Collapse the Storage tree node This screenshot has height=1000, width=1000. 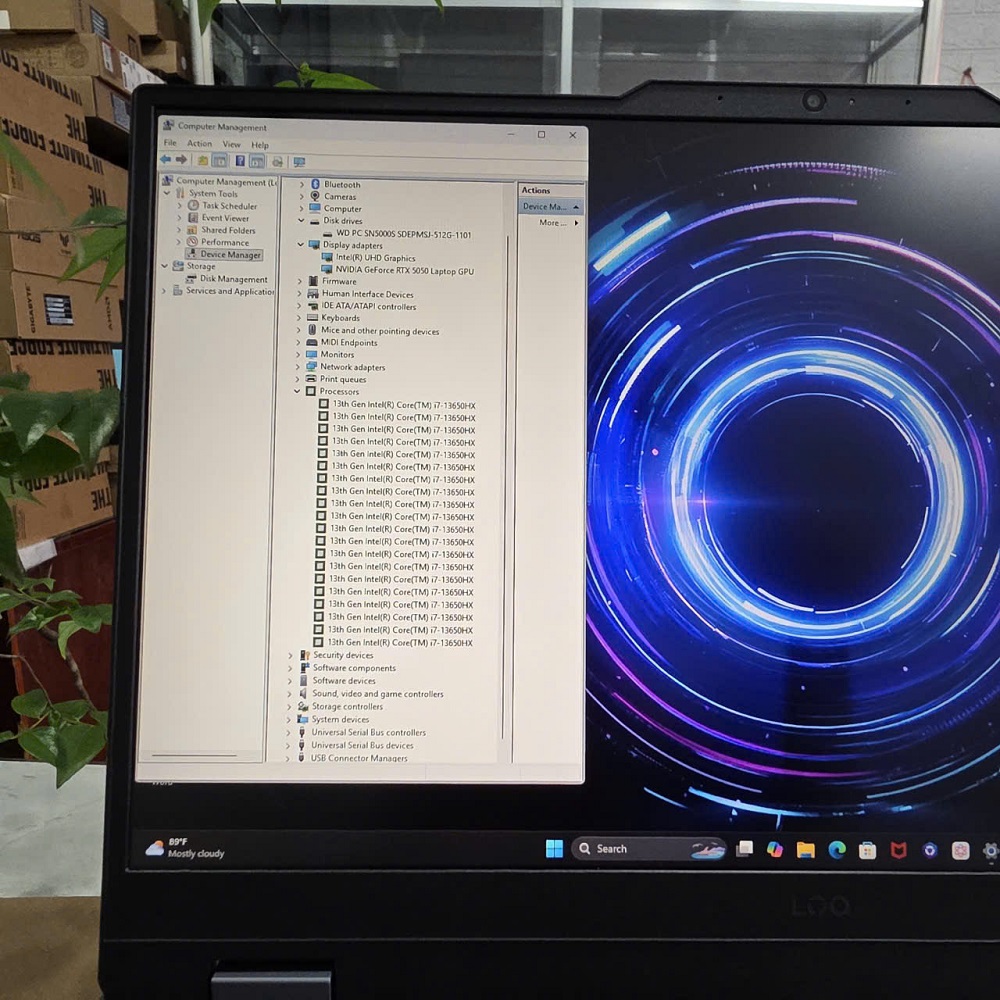[x=165, y=265]
